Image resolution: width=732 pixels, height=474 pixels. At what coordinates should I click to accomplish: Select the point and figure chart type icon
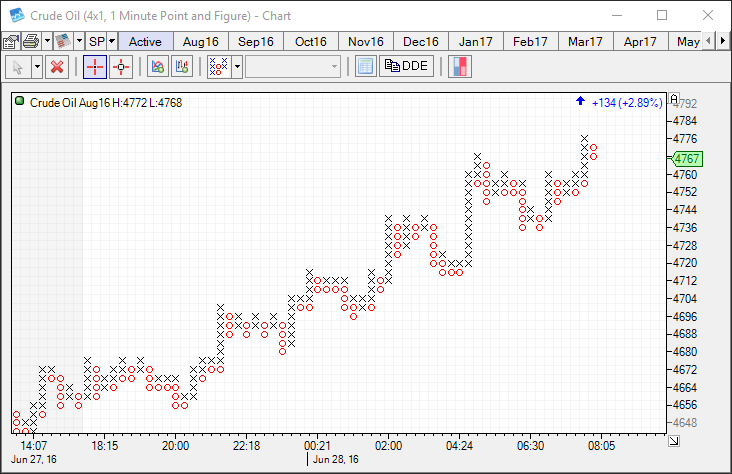pyautogui.click(x=218, y=67)
